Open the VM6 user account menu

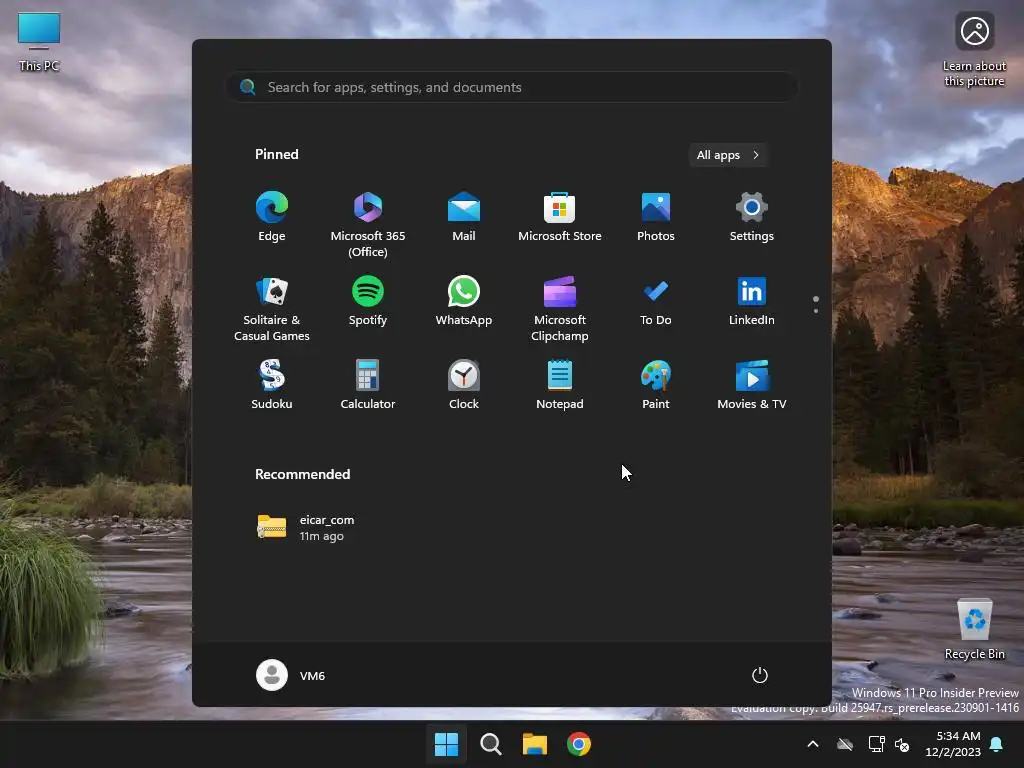[291, 675]
